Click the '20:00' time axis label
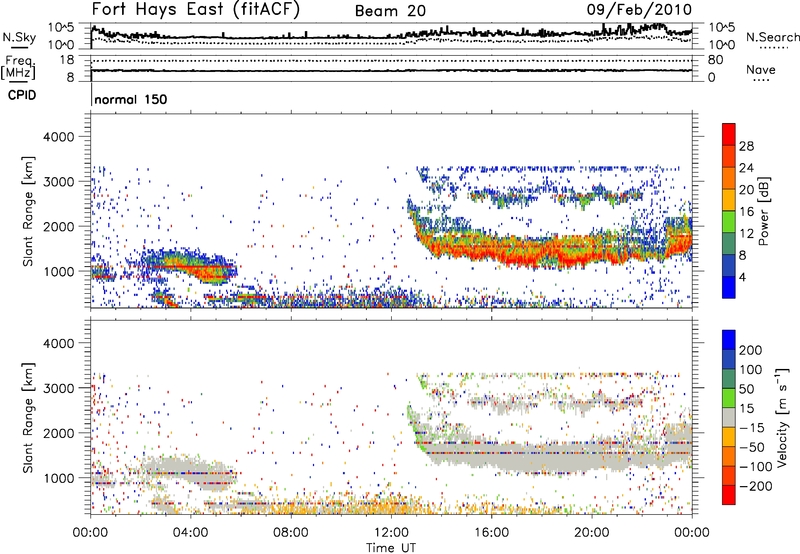800x554 pixels. tap(592, 533)
